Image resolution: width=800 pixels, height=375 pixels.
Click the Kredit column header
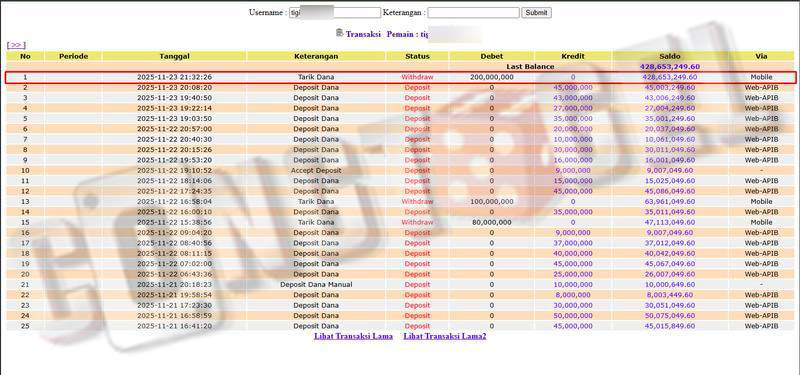coord(573,57)
